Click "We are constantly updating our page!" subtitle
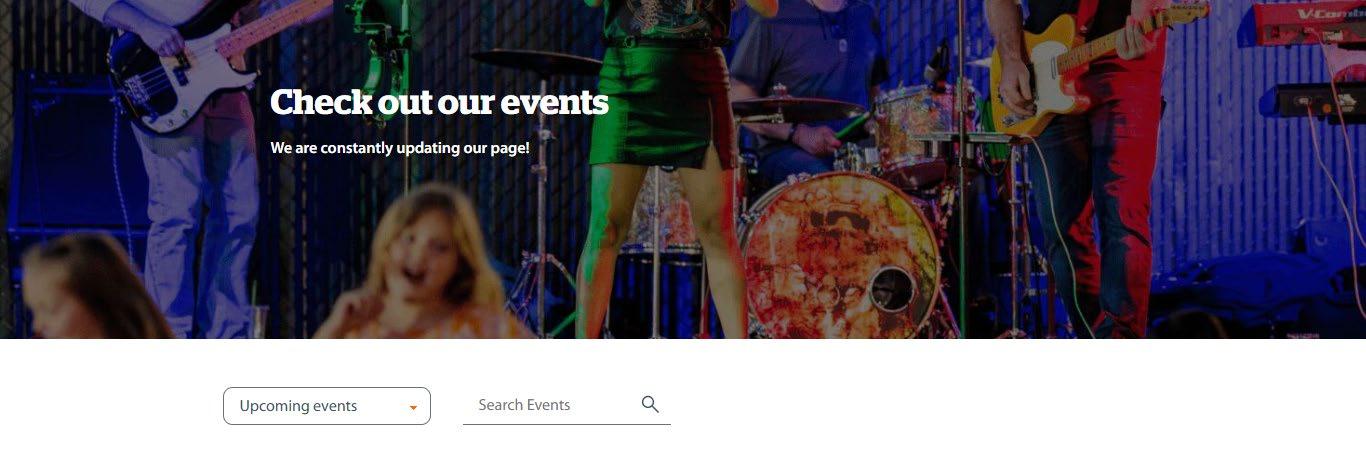This screenshot has height=452, width=1366. tap(400, 149)
